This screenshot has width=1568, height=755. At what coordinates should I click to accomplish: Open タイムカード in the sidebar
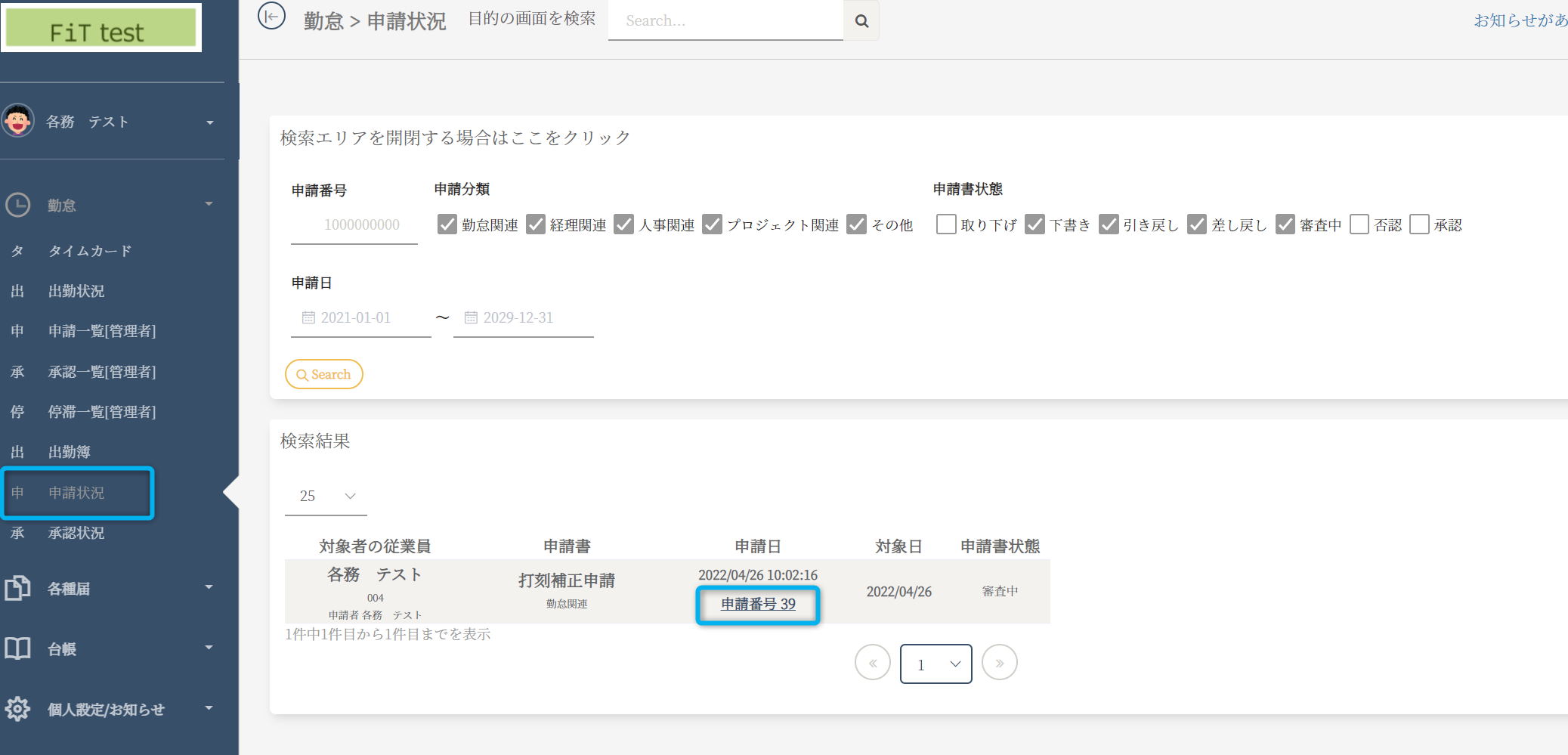pos(89,251)
